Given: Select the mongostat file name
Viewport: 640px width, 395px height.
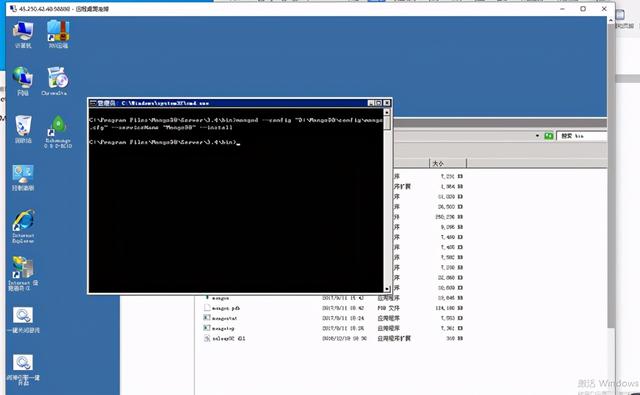Looking at the screenshot, I should [x=224, y=318].
